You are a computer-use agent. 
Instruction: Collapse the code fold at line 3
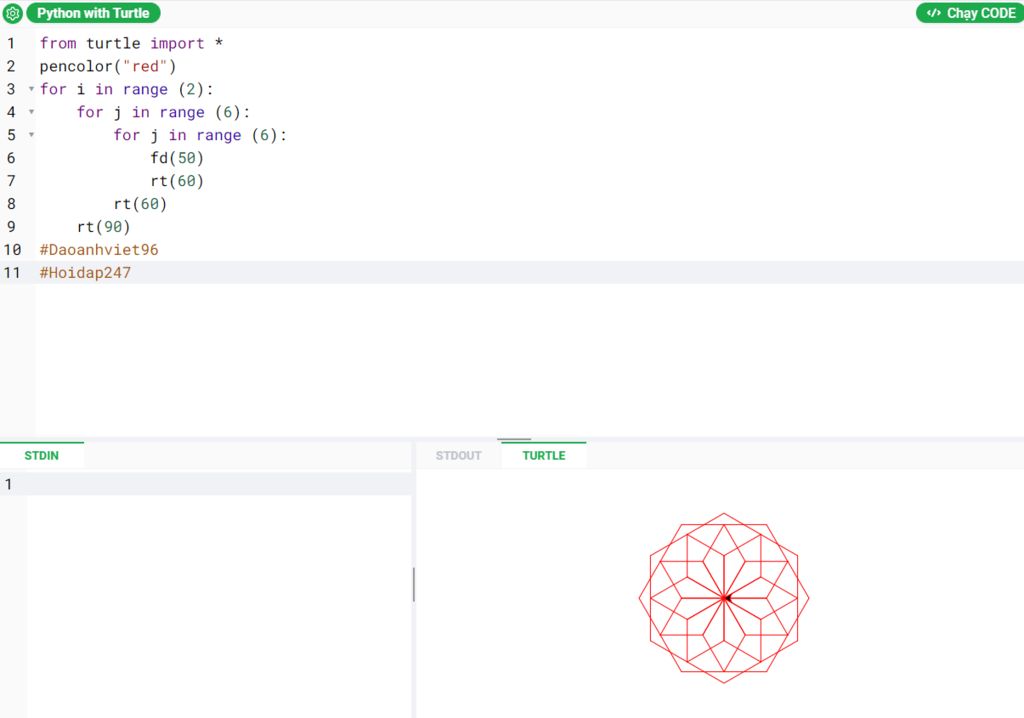point(31,89)
